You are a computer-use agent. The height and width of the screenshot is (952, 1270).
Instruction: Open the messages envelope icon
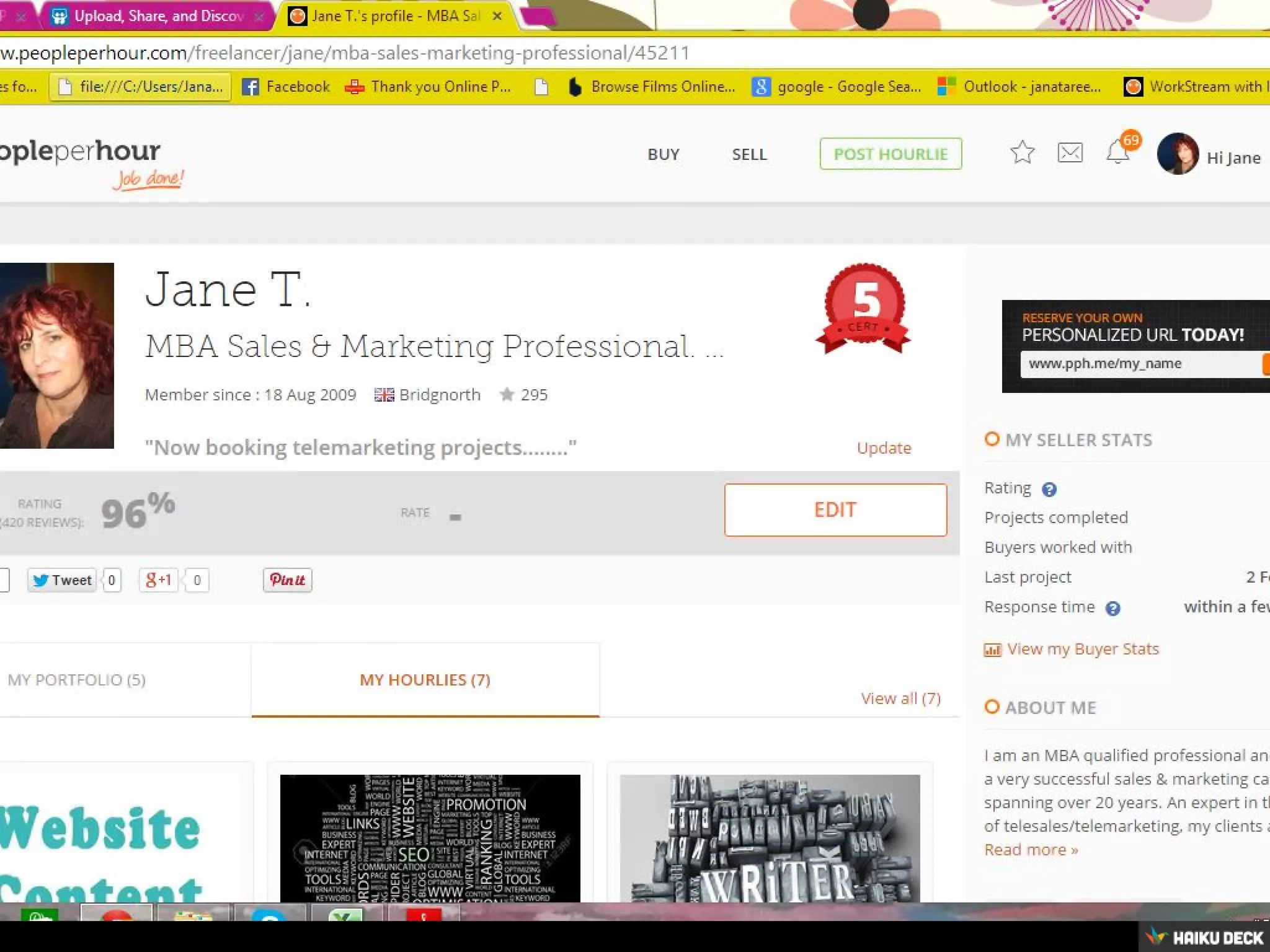[1070, 152]
